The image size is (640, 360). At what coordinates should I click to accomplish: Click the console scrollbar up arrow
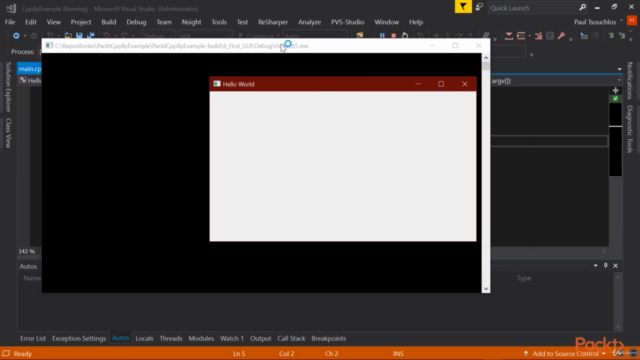(x=486, y=58)
